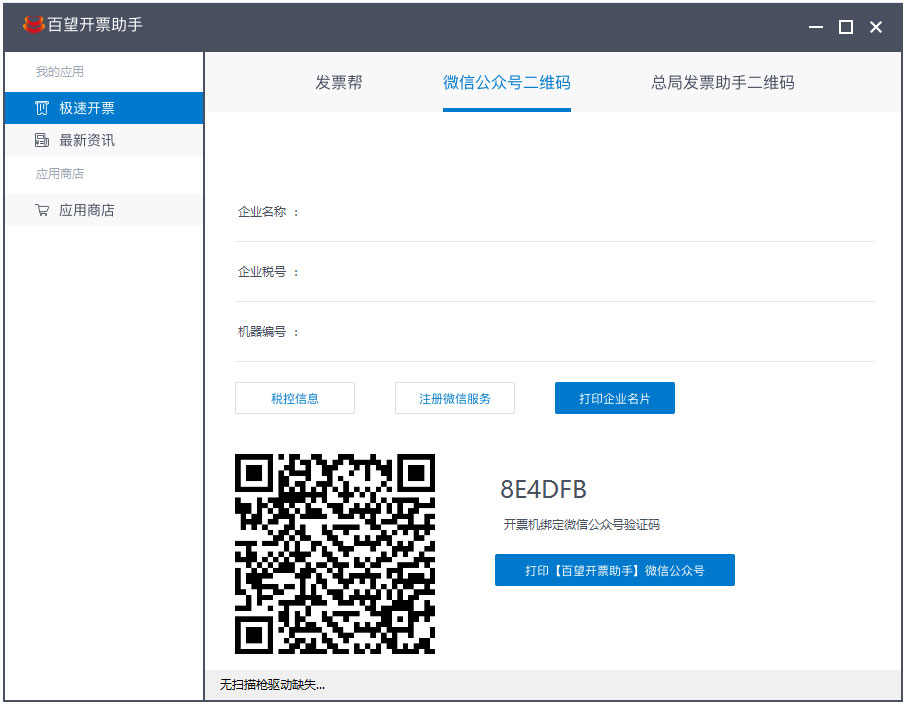Click the 百望开票助手 logo icon

33,24
